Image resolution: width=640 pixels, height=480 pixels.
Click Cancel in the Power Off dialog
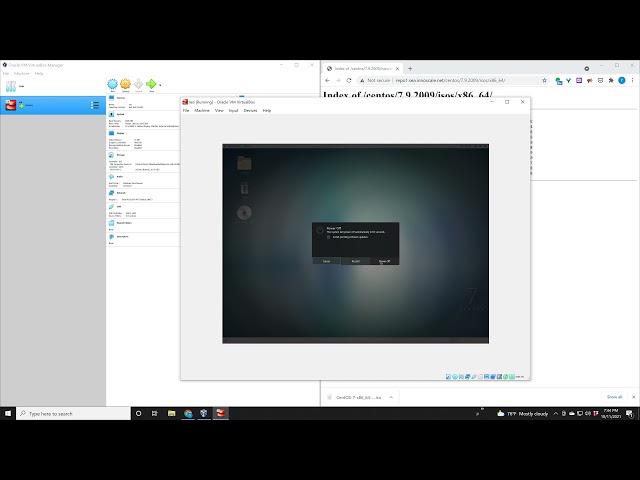coord(327,261)
